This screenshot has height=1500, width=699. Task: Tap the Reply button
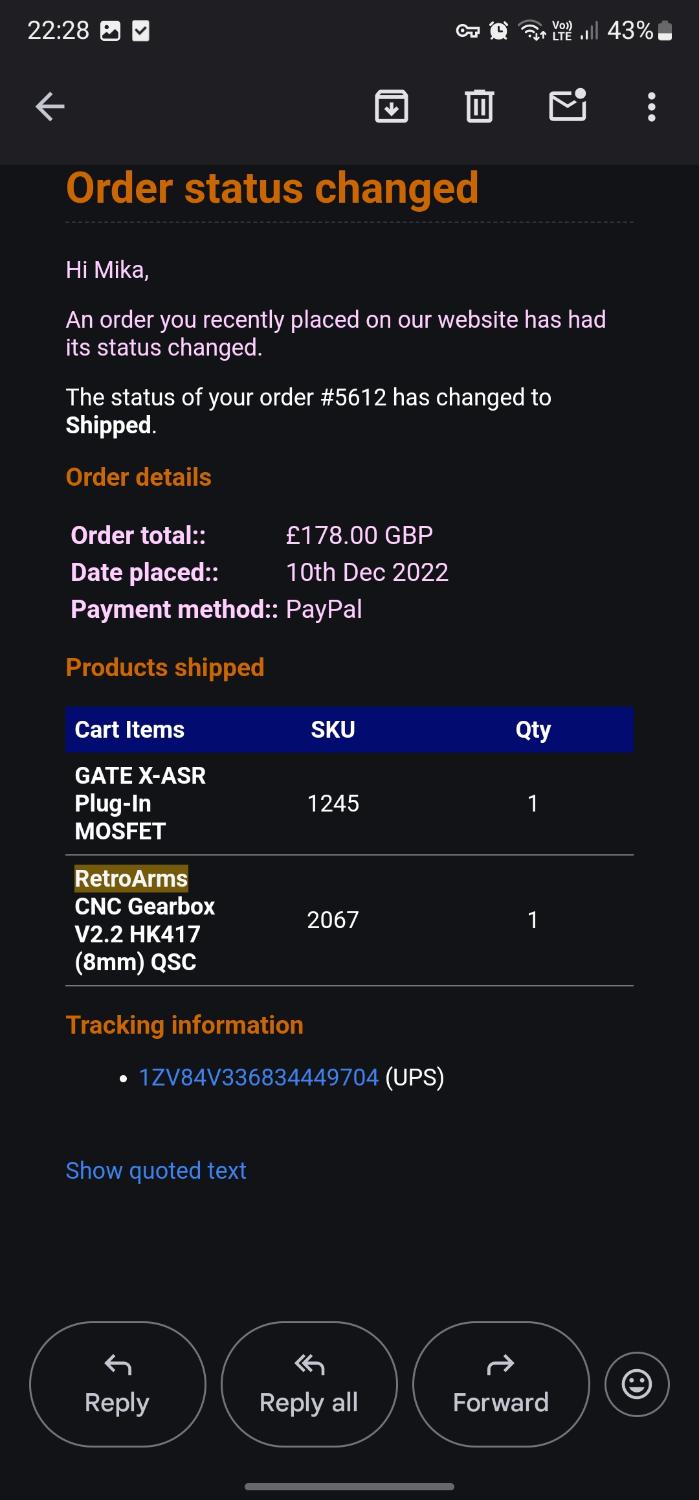[x=117, y=1384]
